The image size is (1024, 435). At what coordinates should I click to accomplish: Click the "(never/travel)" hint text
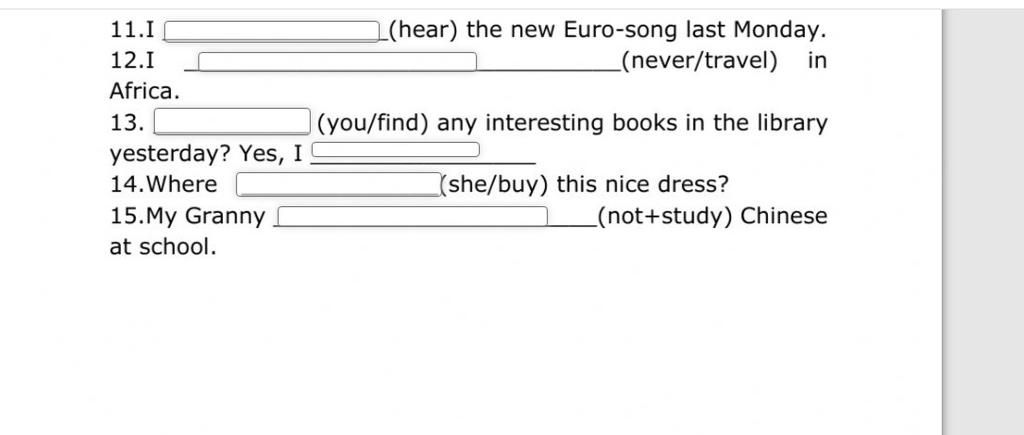pyautogui.click(x=699, y=61)
